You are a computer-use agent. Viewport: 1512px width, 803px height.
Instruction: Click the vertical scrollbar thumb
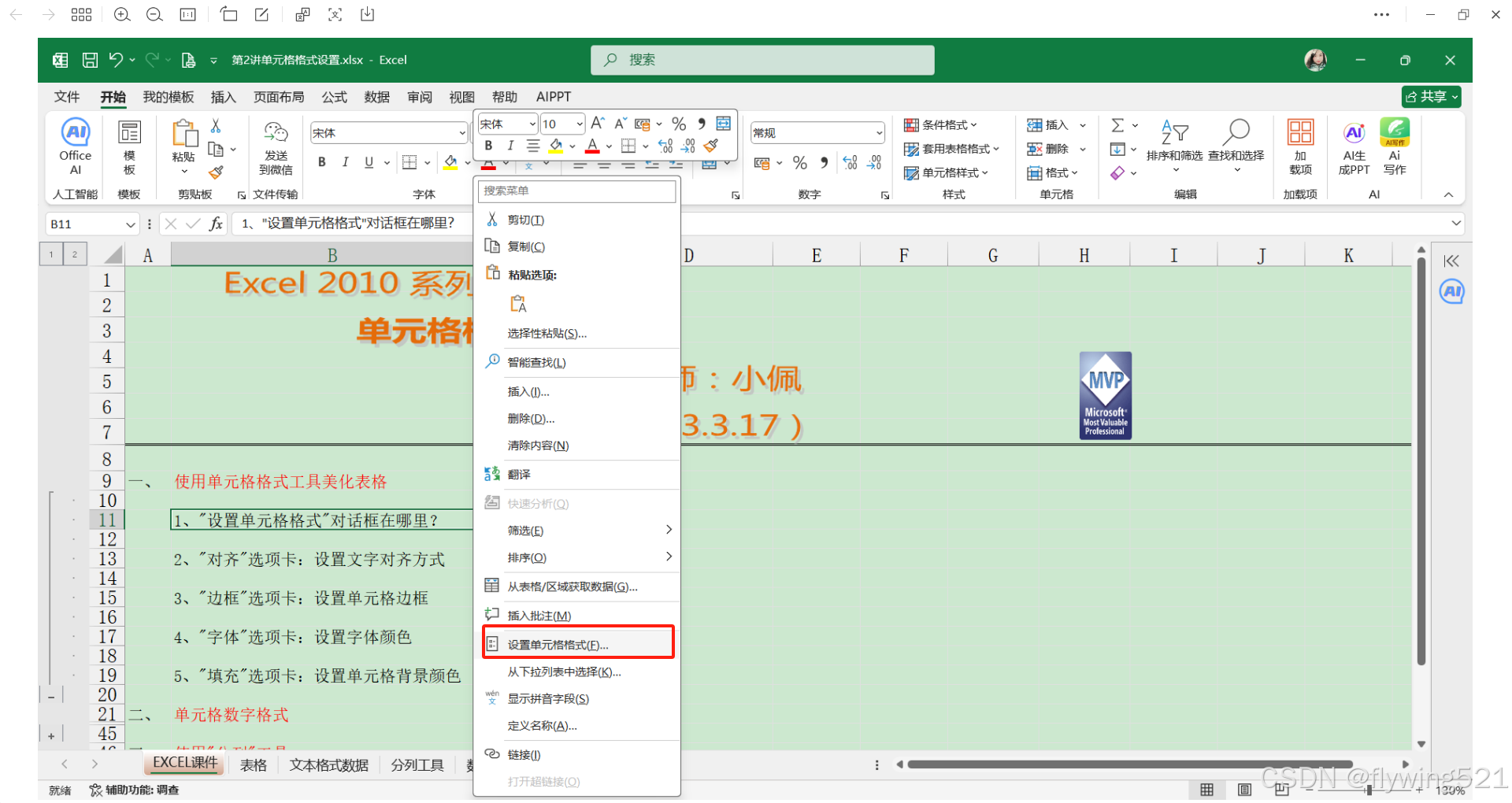[x=1421, y=461]
